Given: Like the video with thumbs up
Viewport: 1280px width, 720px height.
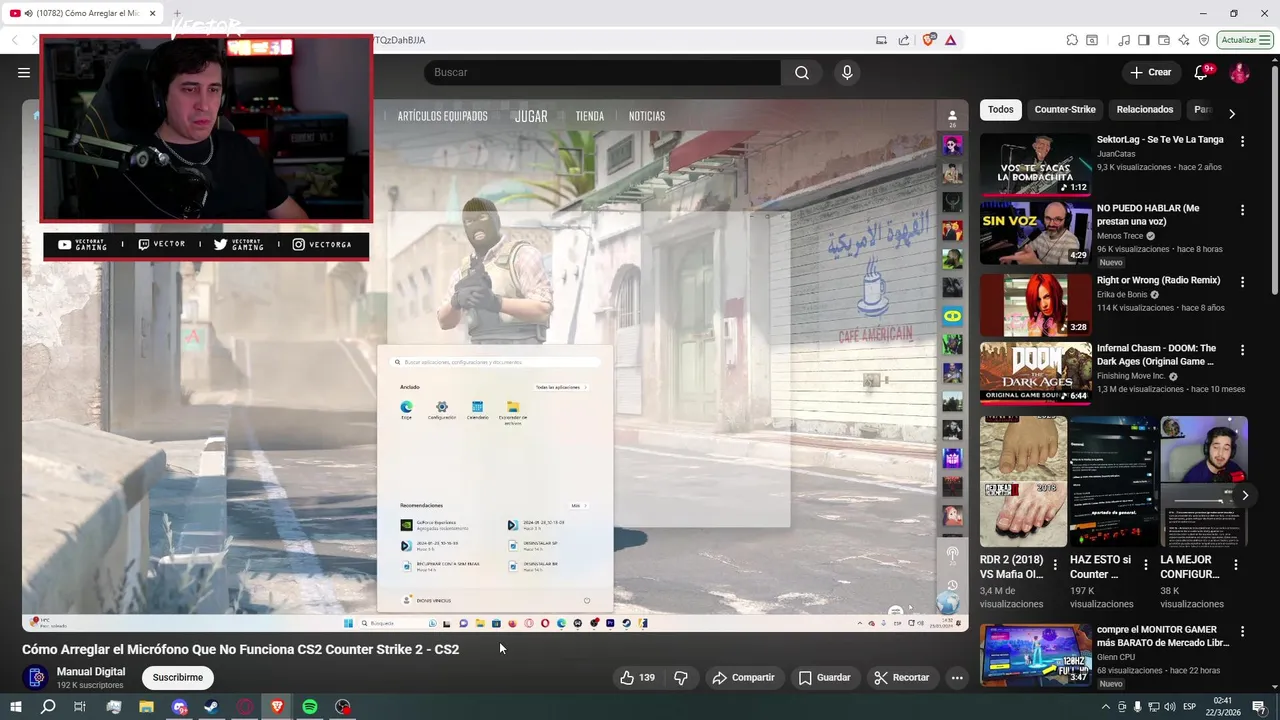Looking at the screenshot, I should click(x=637, y=677).
